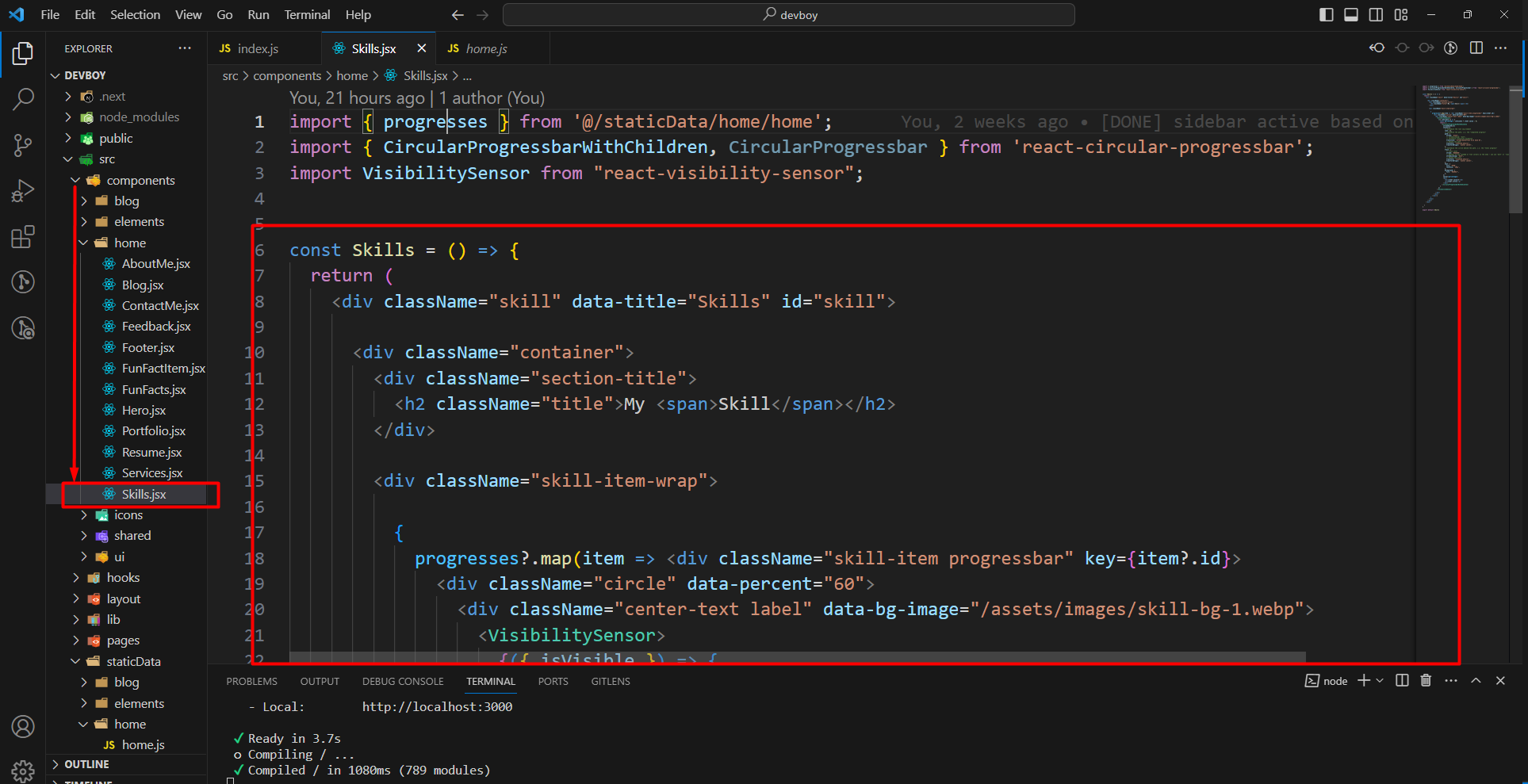
Task: Toggle the bottom panel layout button
Action: [1351, 15]
